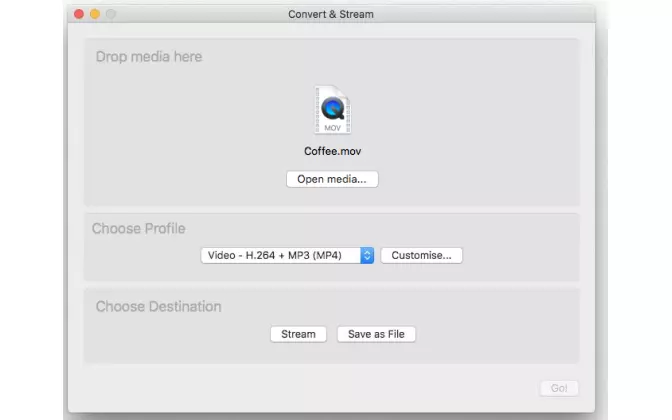672x420 pixels.
Task: Choose Stream as the destination
Action: tap(298, 334)
